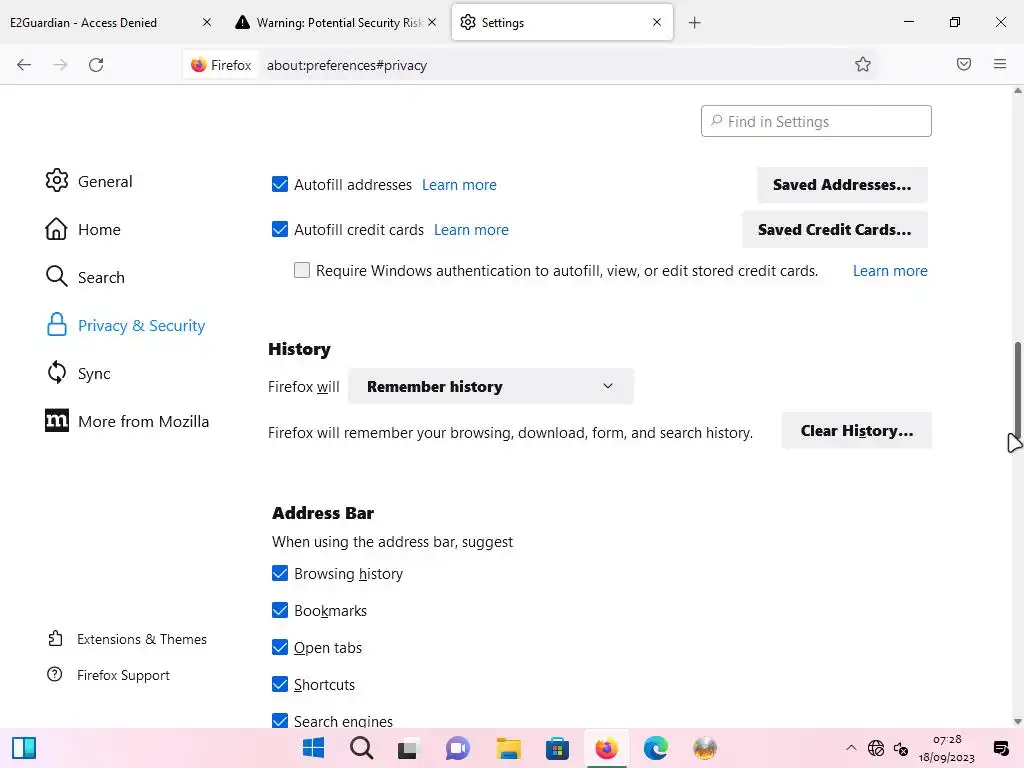
Task: Reload the current page
Action: pyautogui.click(x=96, y=65)
